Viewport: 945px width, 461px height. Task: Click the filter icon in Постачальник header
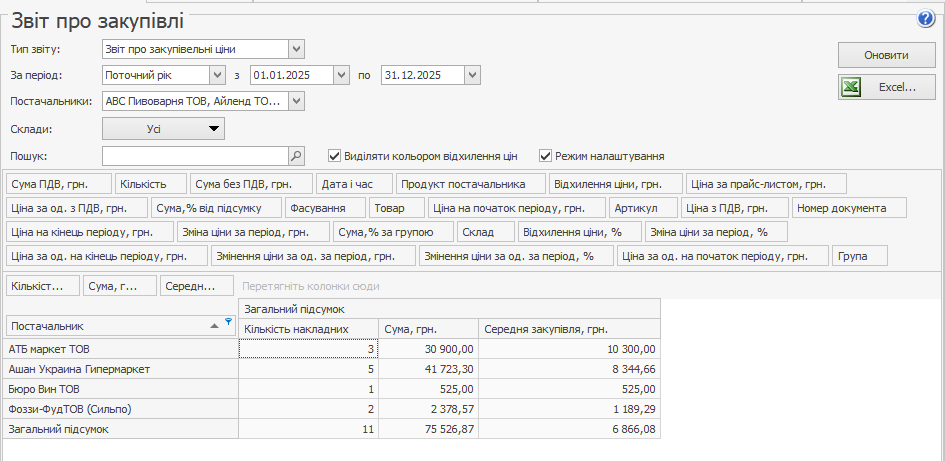click(228, 321)
